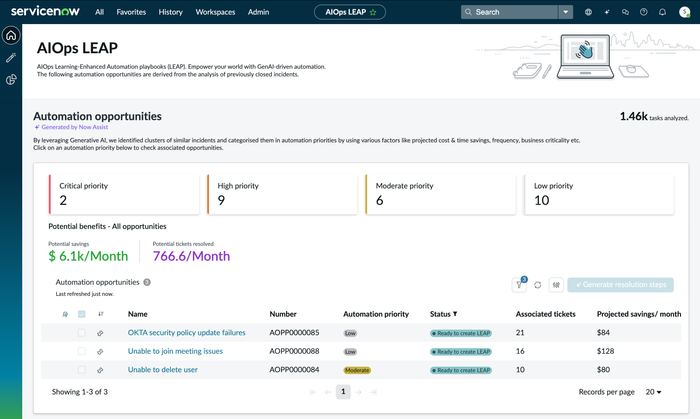Open the Home icon in left sidebar

pyautogui.click(x=11, y=36)
